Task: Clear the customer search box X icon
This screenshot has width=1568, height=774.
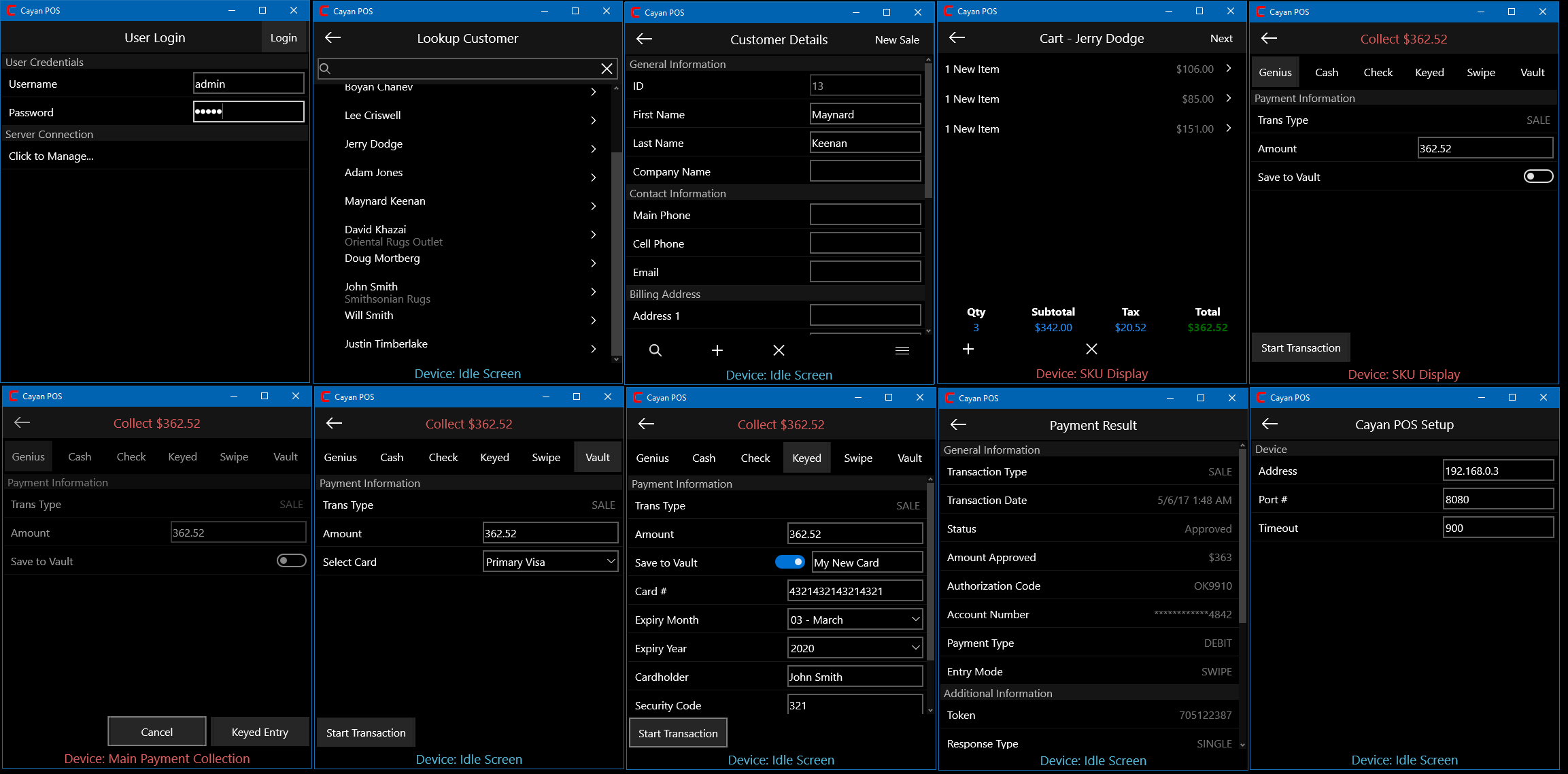Action: click(x=607, y=69)
